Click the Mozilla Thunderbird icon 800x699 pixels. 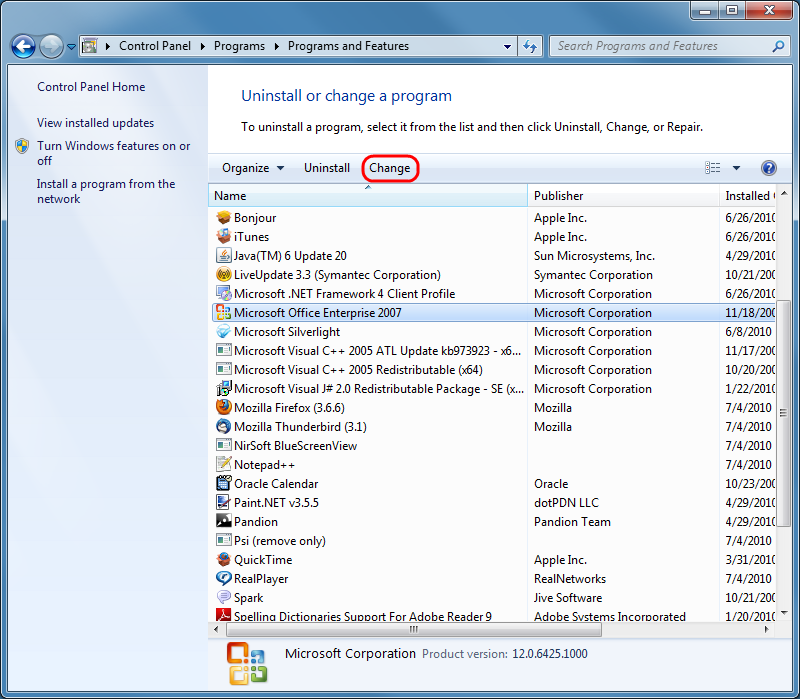(223, 427)
